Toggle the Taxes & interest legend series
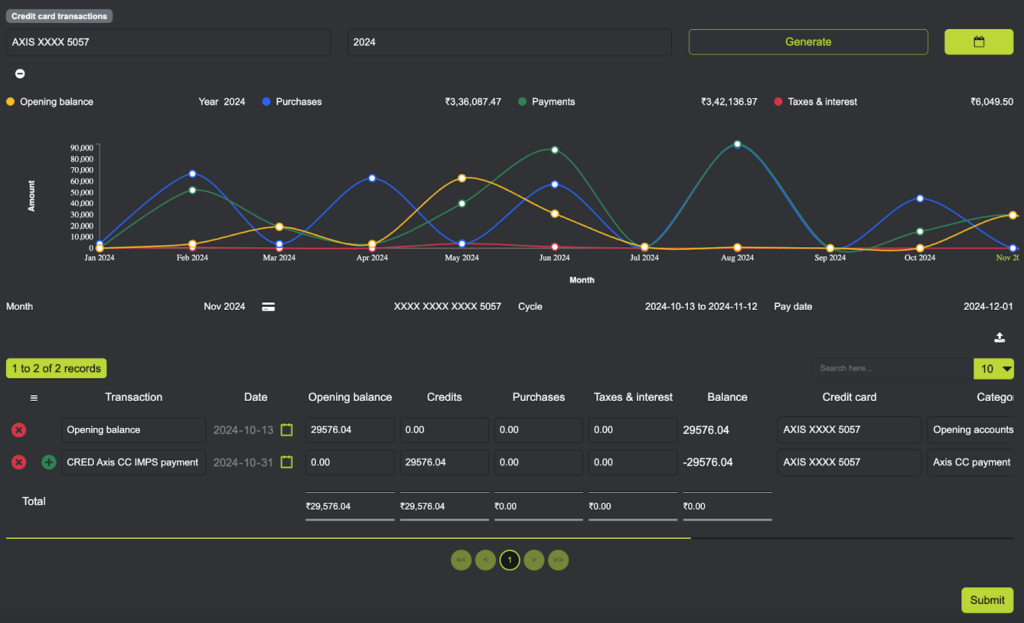Viewport: 1024px width, 623px height. (816, 102)
